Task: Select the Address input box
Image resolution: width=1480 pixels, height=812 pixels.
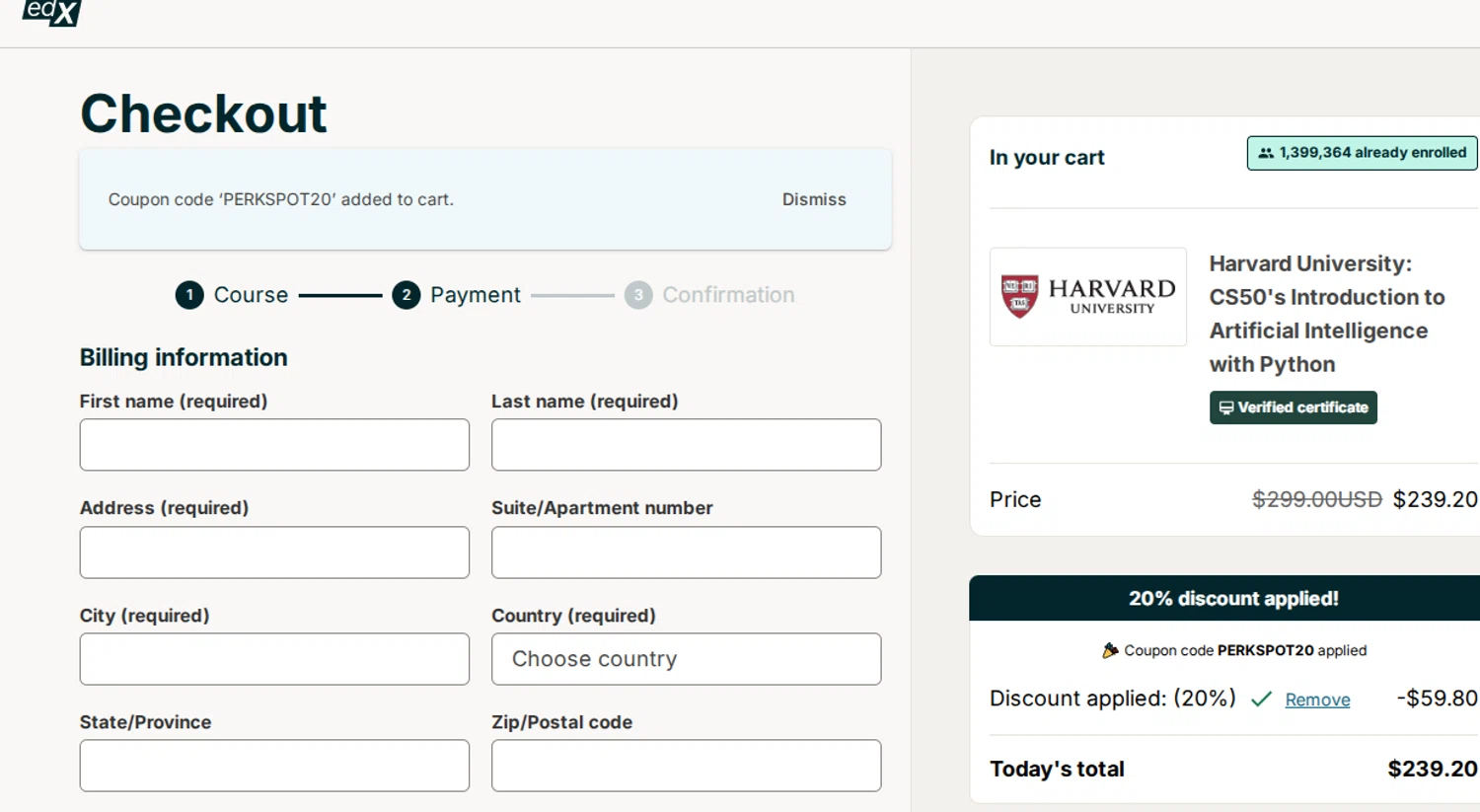Action: pyautogui.click(x=274, y=553)
